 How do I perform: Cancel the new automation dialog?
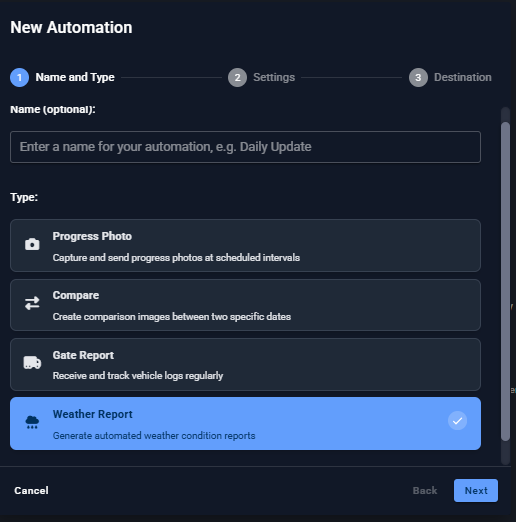point(31,490)
